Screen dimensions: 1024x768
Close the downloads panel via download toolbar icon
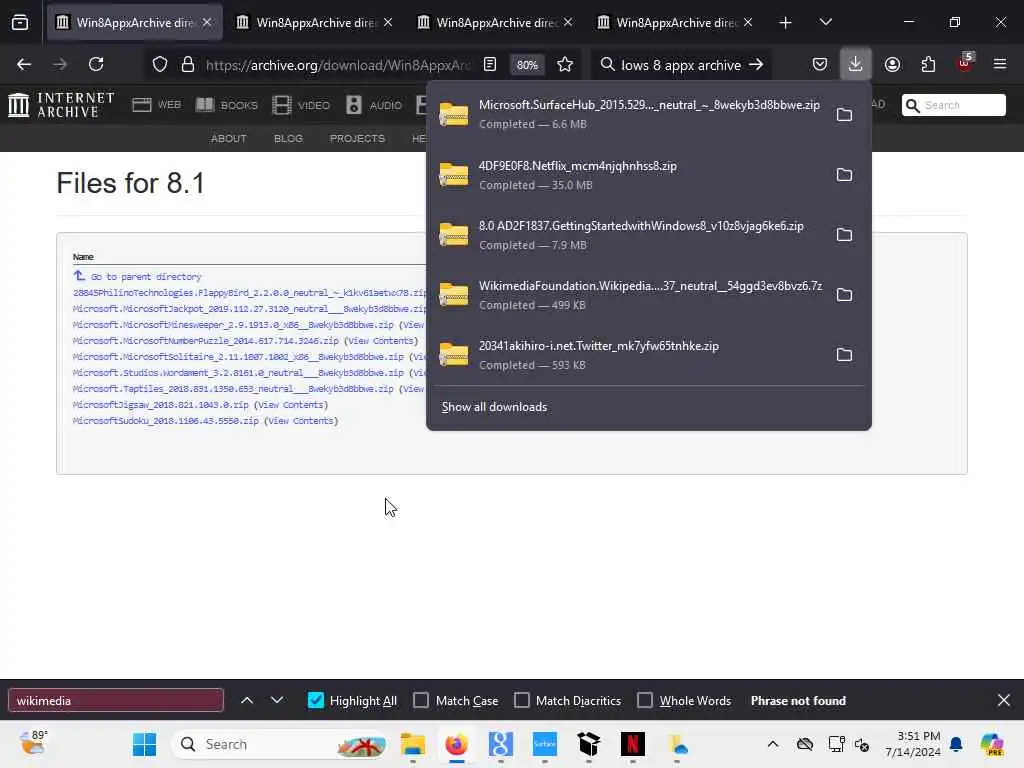tap(856, 64)
